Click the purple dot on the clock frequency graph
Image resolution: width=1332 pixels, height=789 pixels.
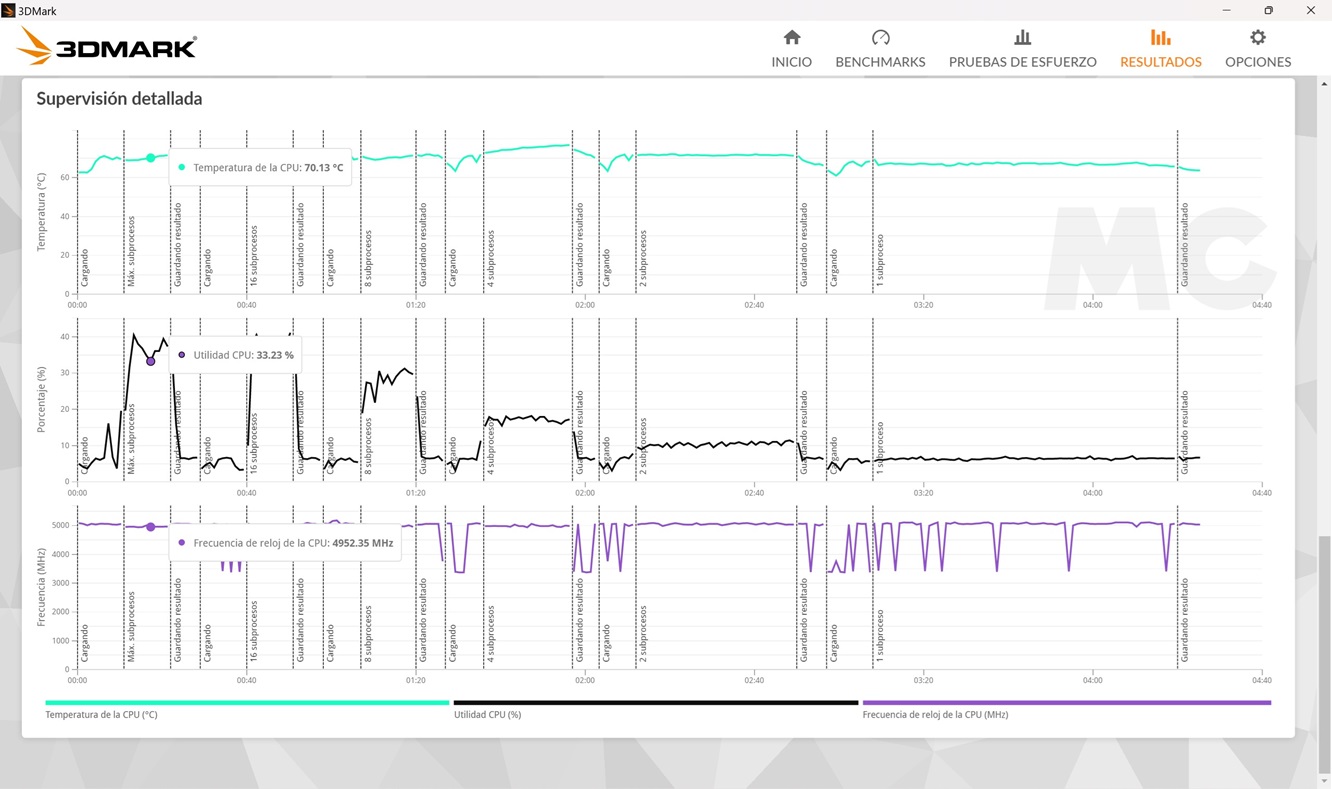point(151,527)
